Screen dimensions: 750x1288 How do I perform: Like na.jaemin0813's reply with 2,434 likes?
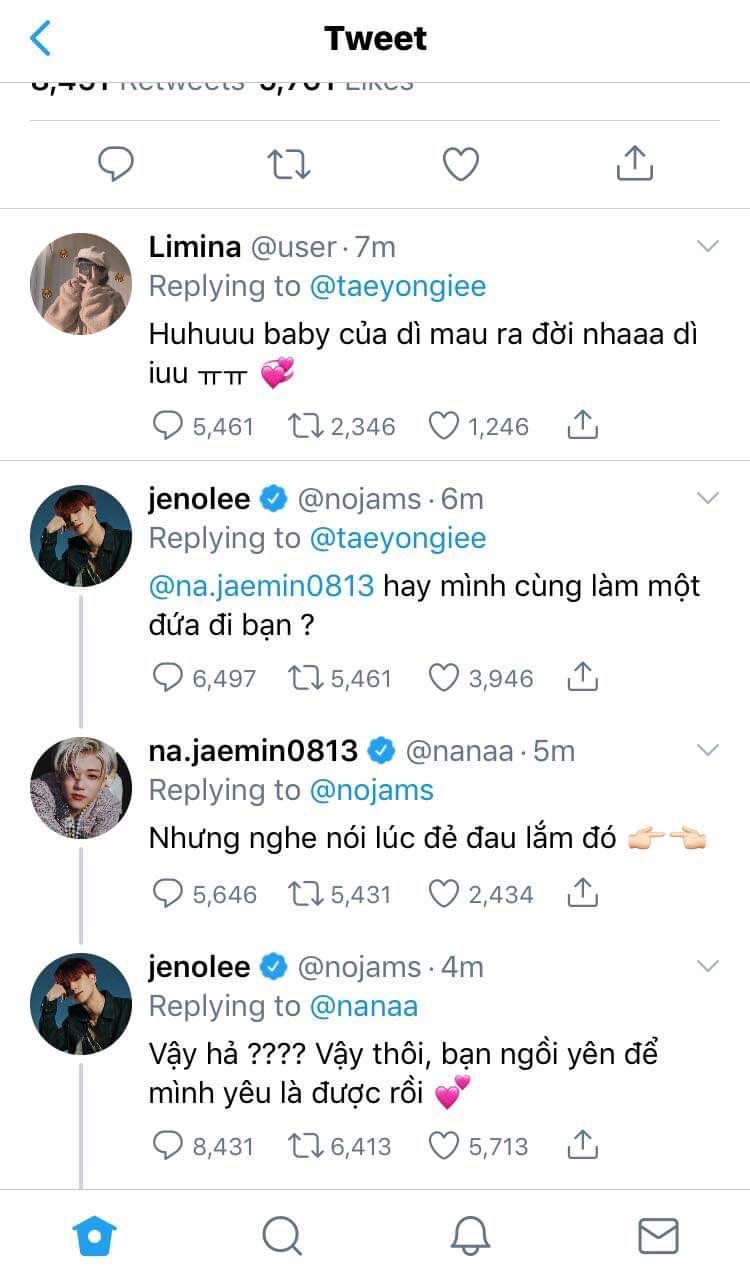click(444, 893)
